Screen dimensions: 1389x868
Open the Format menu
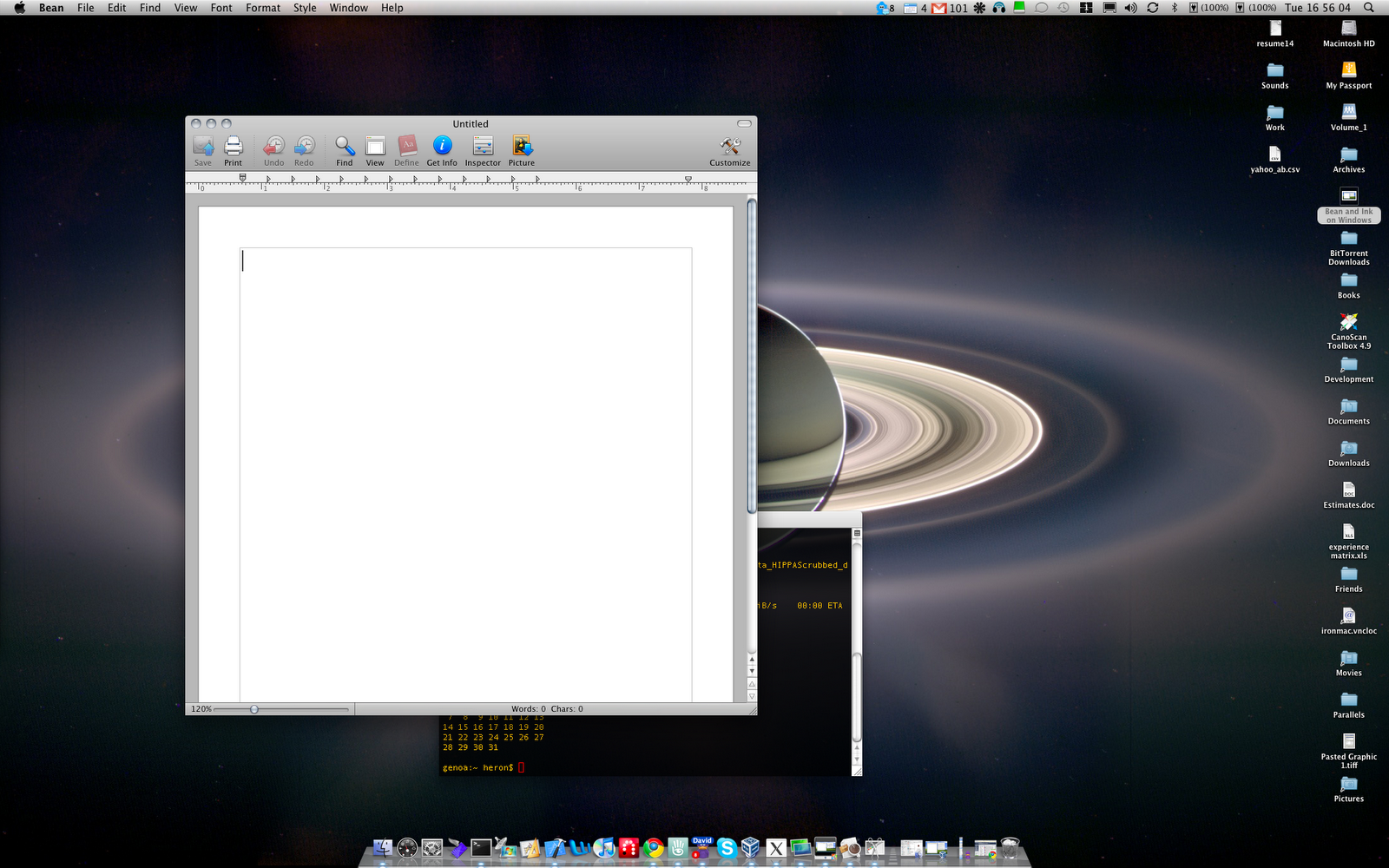(x=262, y=8)
